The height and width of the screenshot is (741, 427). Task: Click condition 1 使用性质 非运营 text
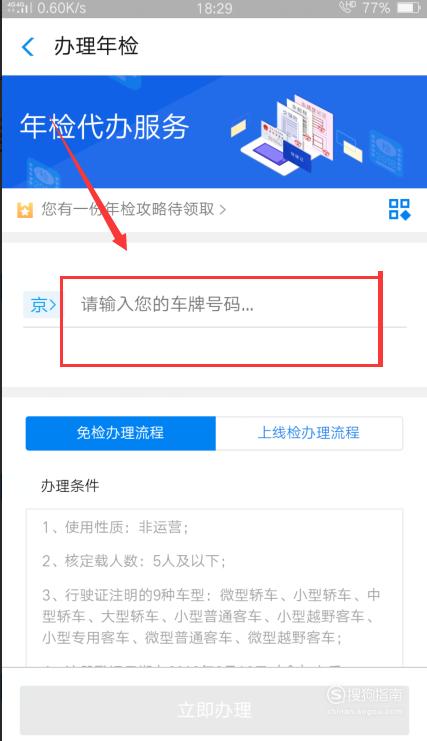pos(115,527)
